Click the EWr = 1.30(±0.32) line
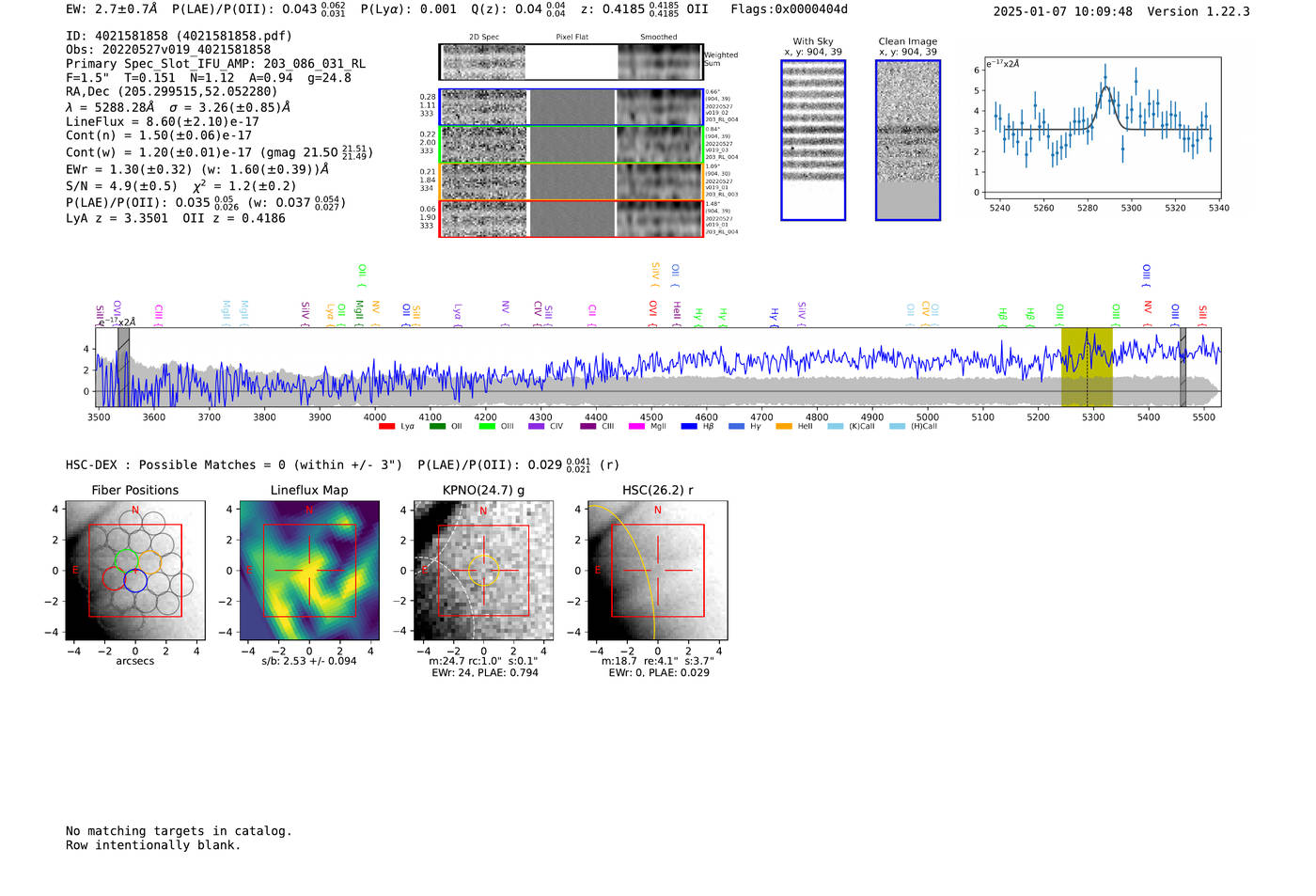1316x896 pixels. (x=197, y=170)
